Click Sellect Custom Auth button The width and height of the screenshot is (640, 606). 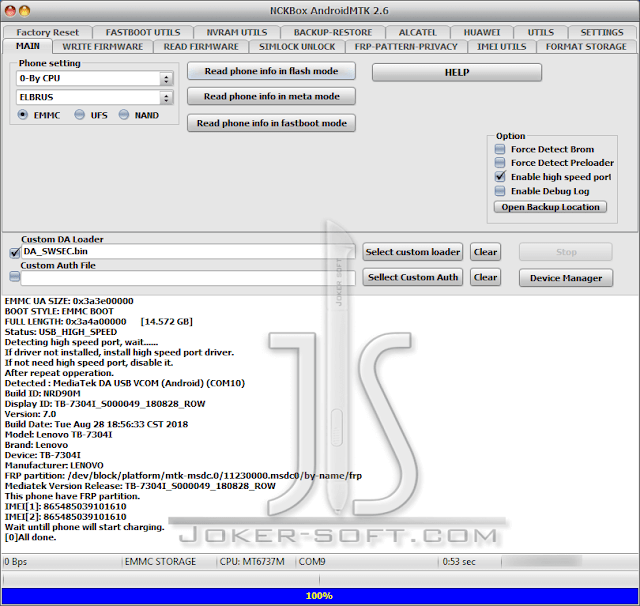point(413,277)
